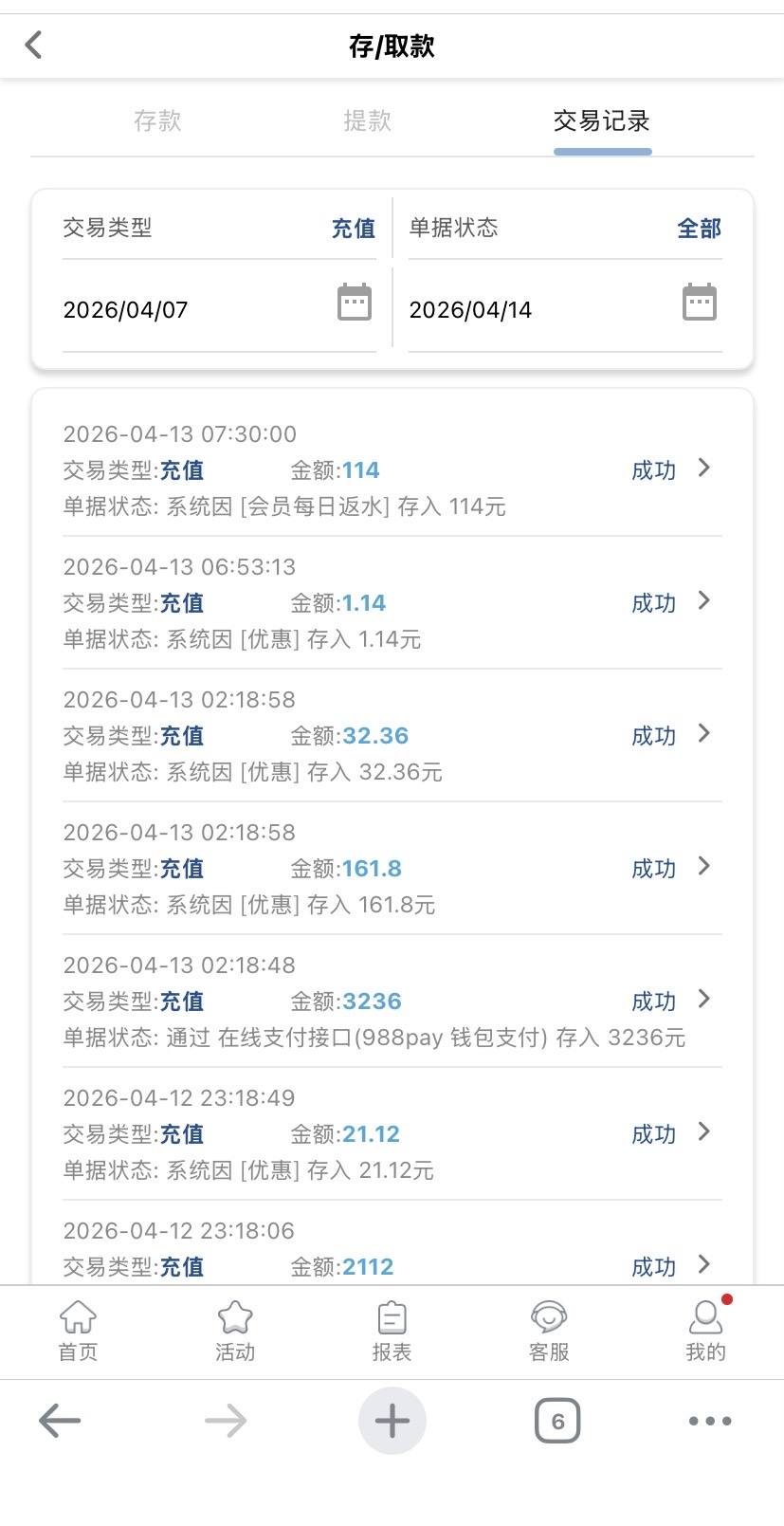Edit the start date field 2026/04/07
The width and height of the screenshot is (784, 1526).
[x=126, y=310]
